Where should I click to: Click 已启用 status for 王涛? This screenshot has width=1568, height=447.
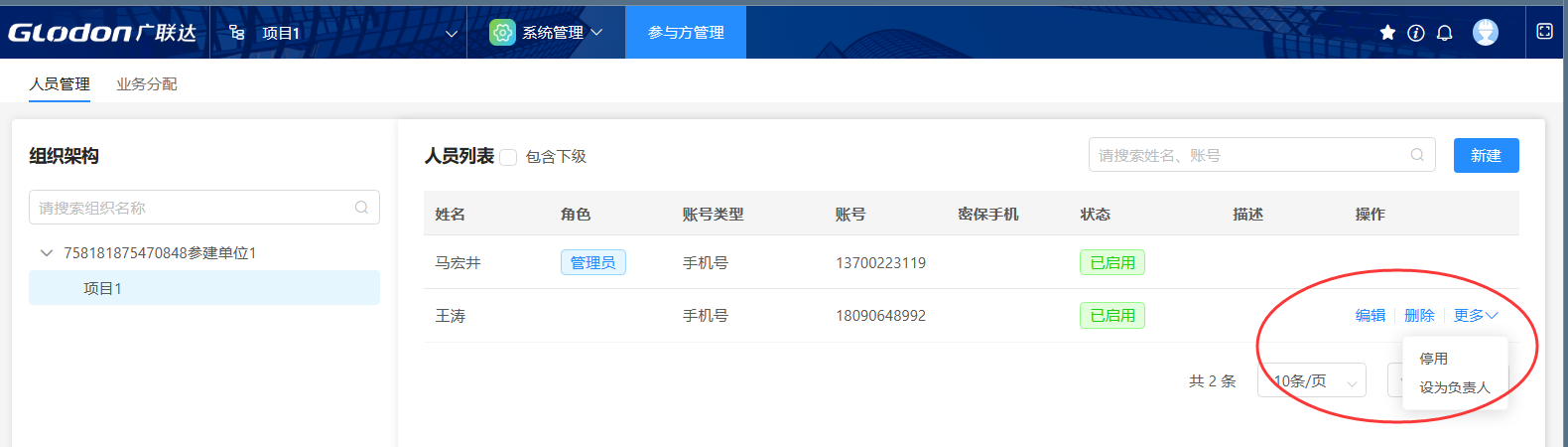pos(1112,316)
